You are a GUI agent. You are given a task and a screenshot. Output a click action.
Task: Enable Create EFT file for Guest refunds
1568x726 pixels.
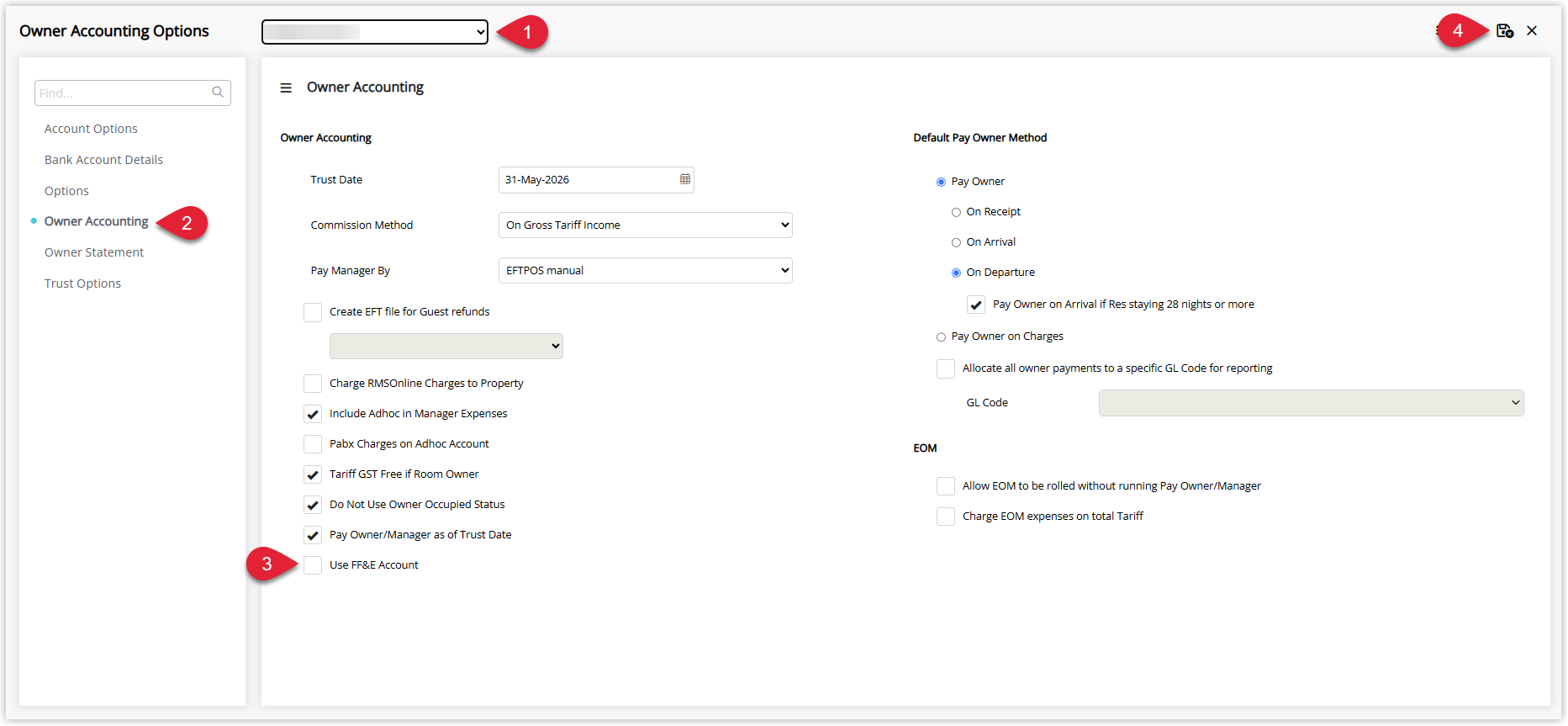tap(313, 312)
